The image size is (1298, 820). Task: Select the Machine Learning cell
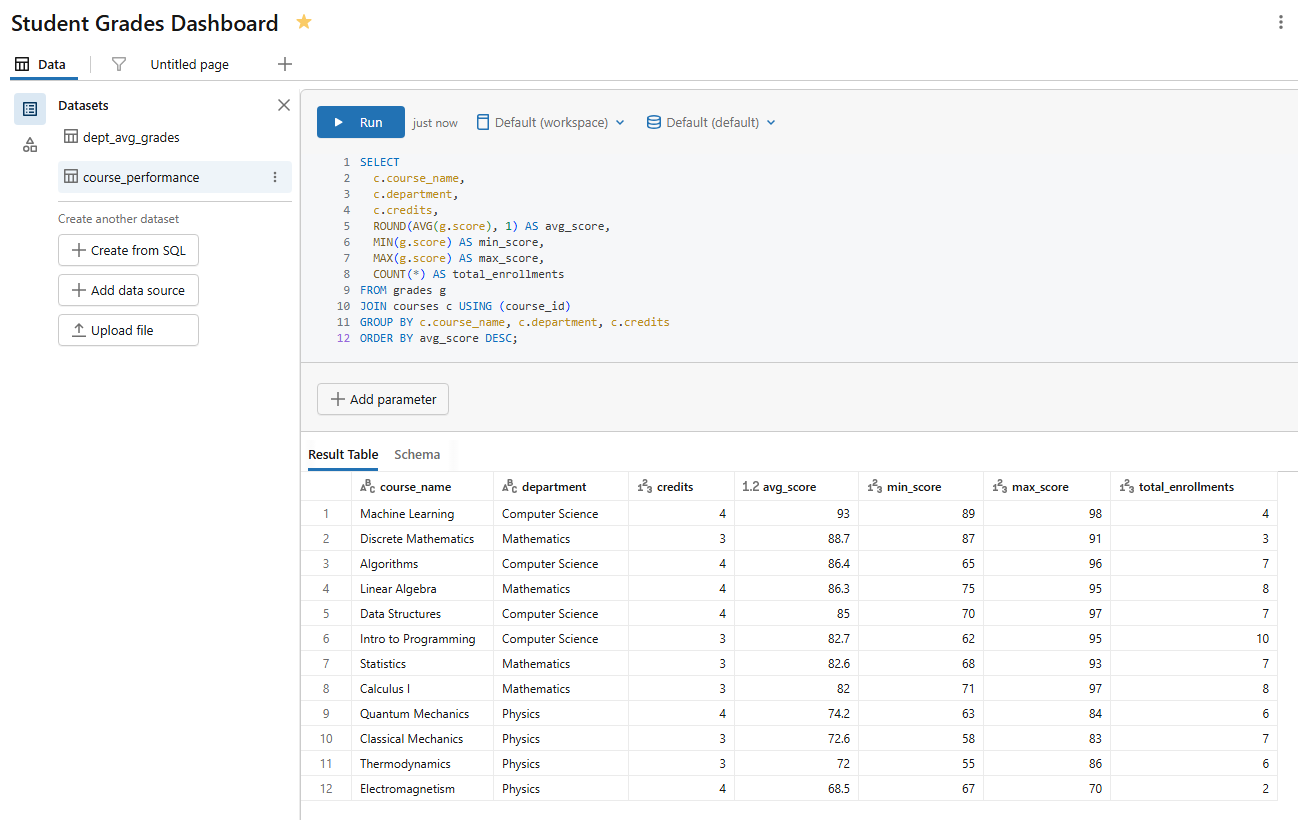pyautogui.click(x=422, y=514)
